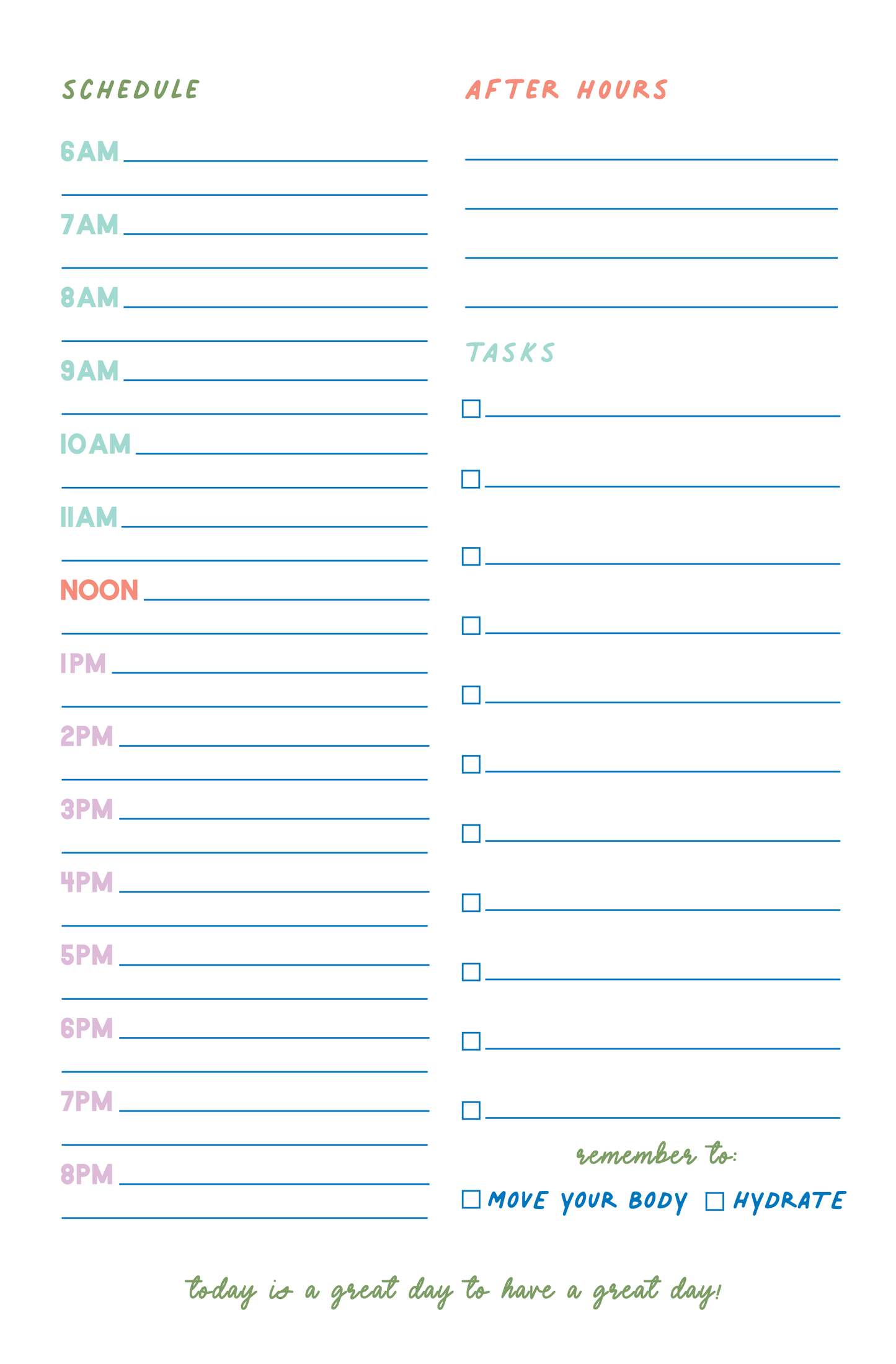The image size is (896, 1364).
Task: Click the After Hours heading
Action: 567,90
